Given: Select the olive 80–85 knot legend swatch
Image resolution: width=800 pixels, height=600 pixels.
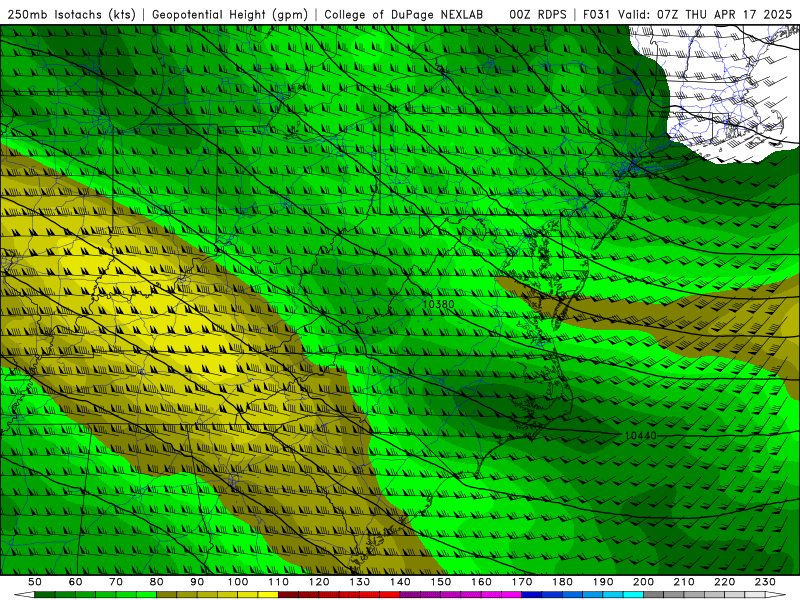Looking at the screenshot, I should pyautogui.click(x=166, y=594).
